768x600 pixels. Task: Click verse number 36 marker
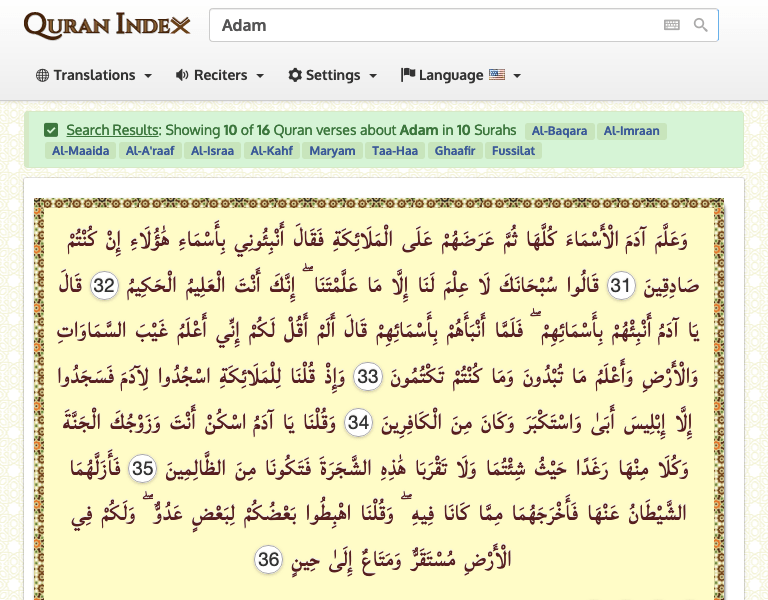tap(268, 559)
